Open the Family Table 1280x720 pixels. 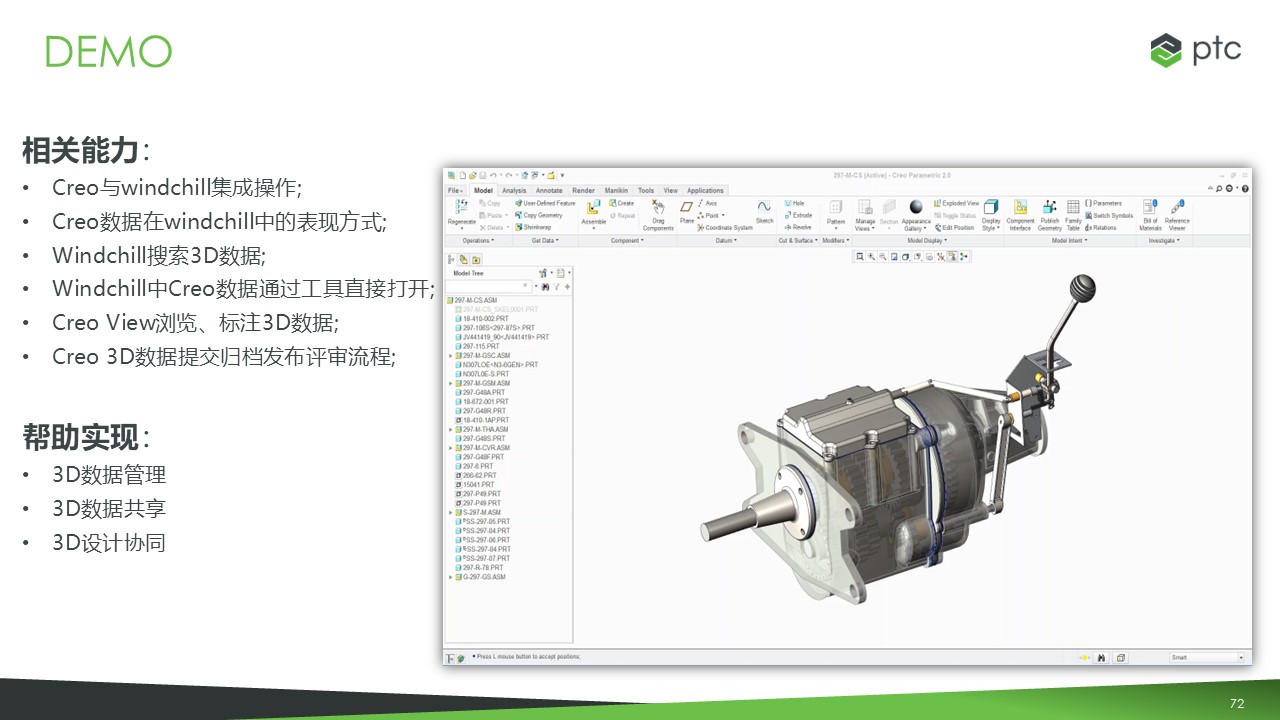(x=1073, y=215)
